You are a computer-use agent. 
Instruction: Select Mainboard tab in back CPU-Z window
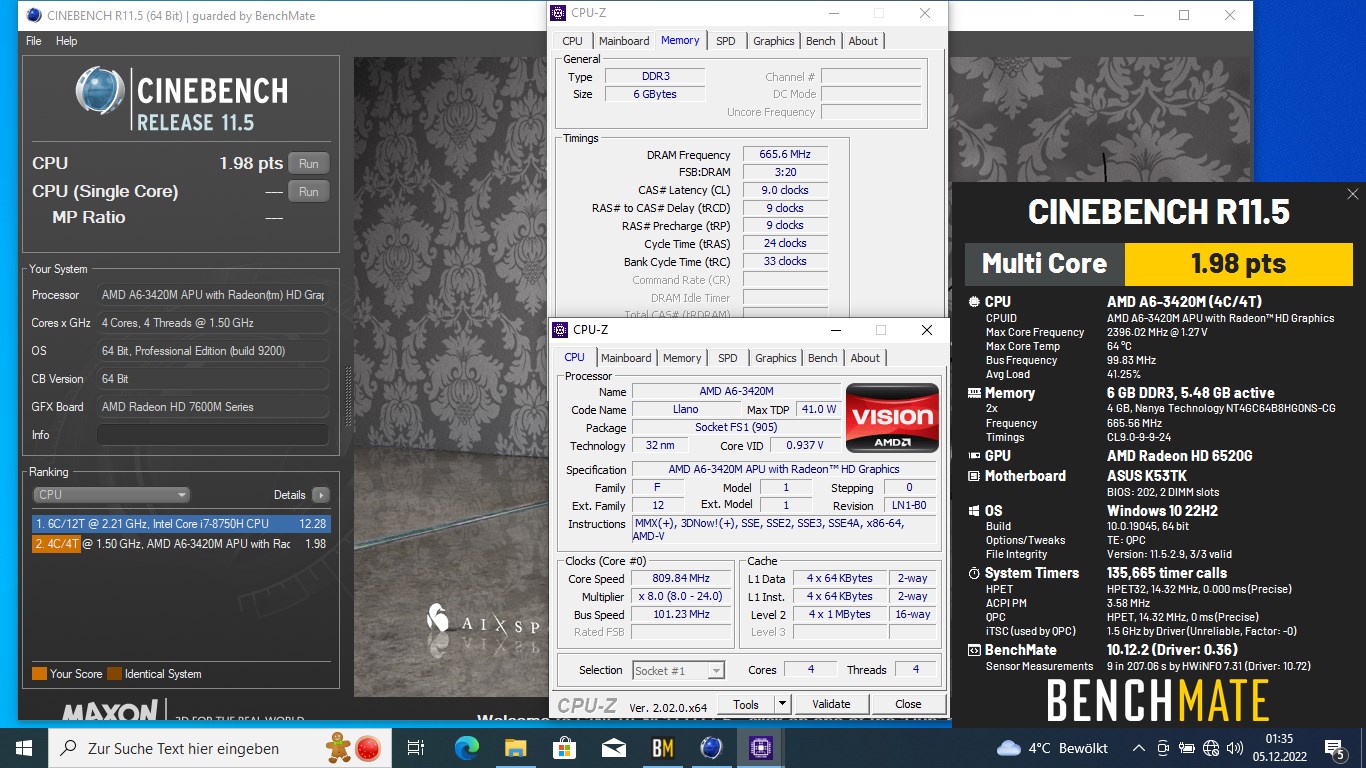(x=624, y=41)
